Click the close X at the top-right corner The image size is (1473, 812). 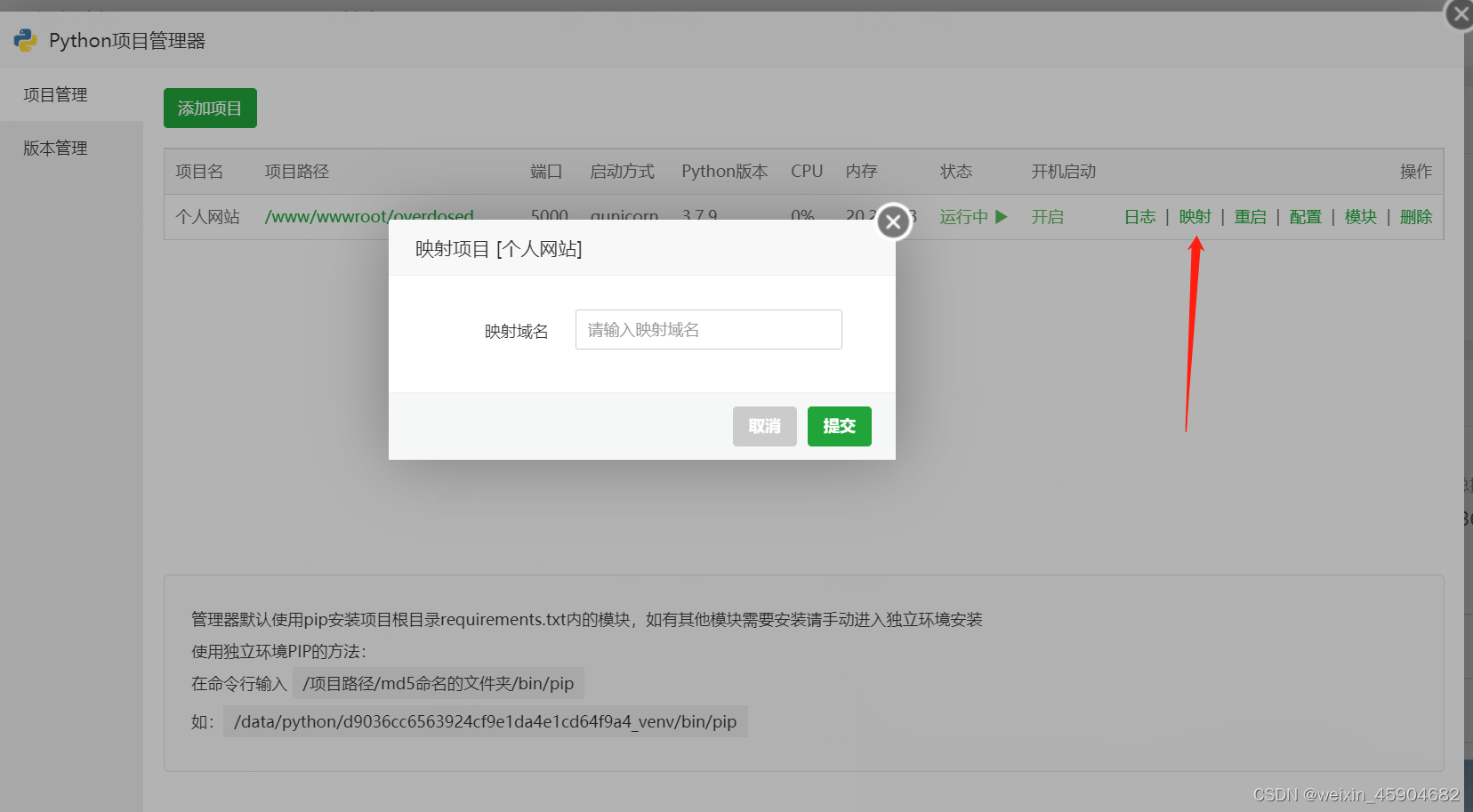coord(1459,14)
